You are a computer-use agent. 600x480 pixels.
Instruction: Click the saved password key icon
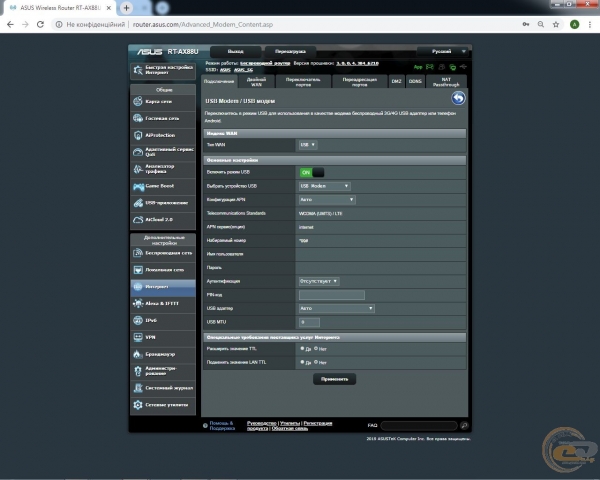526,24
